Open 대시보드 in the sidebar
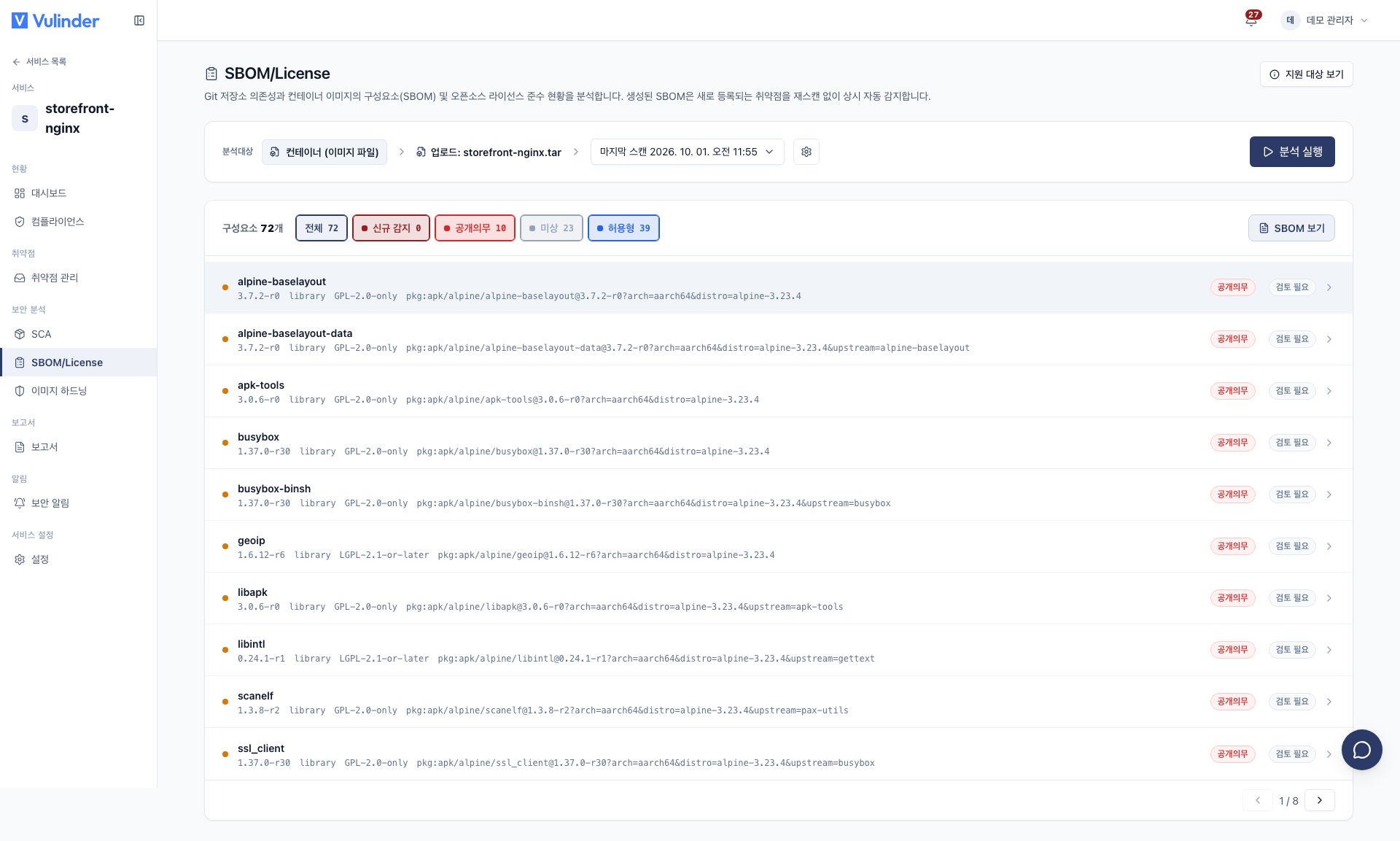 pyautogui.click(x=78, y=193)
